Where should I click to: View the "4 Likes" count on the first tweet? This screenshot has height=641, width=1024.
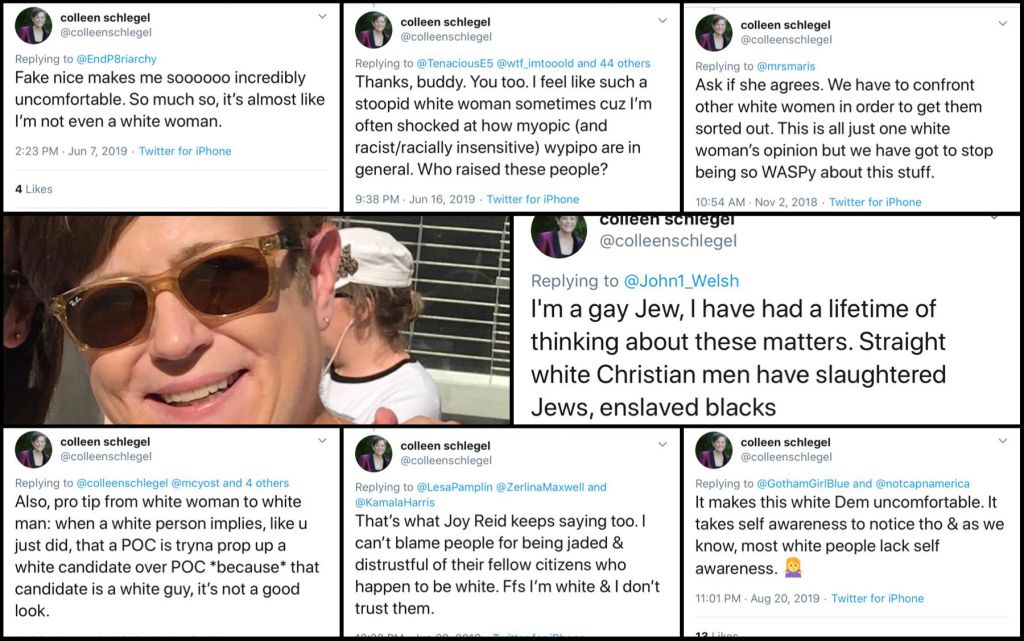coord(34,189)
